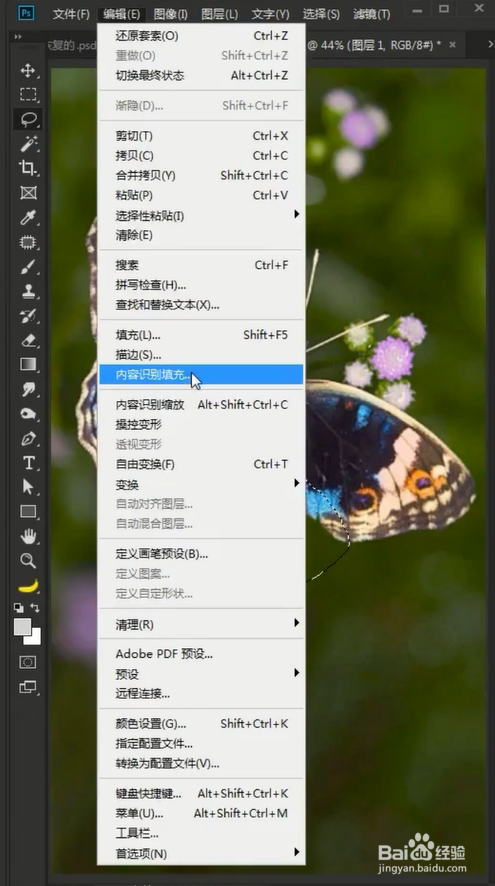
Task: Choose 内容识别填充 from Edit menu
Action: coord(201,375)
